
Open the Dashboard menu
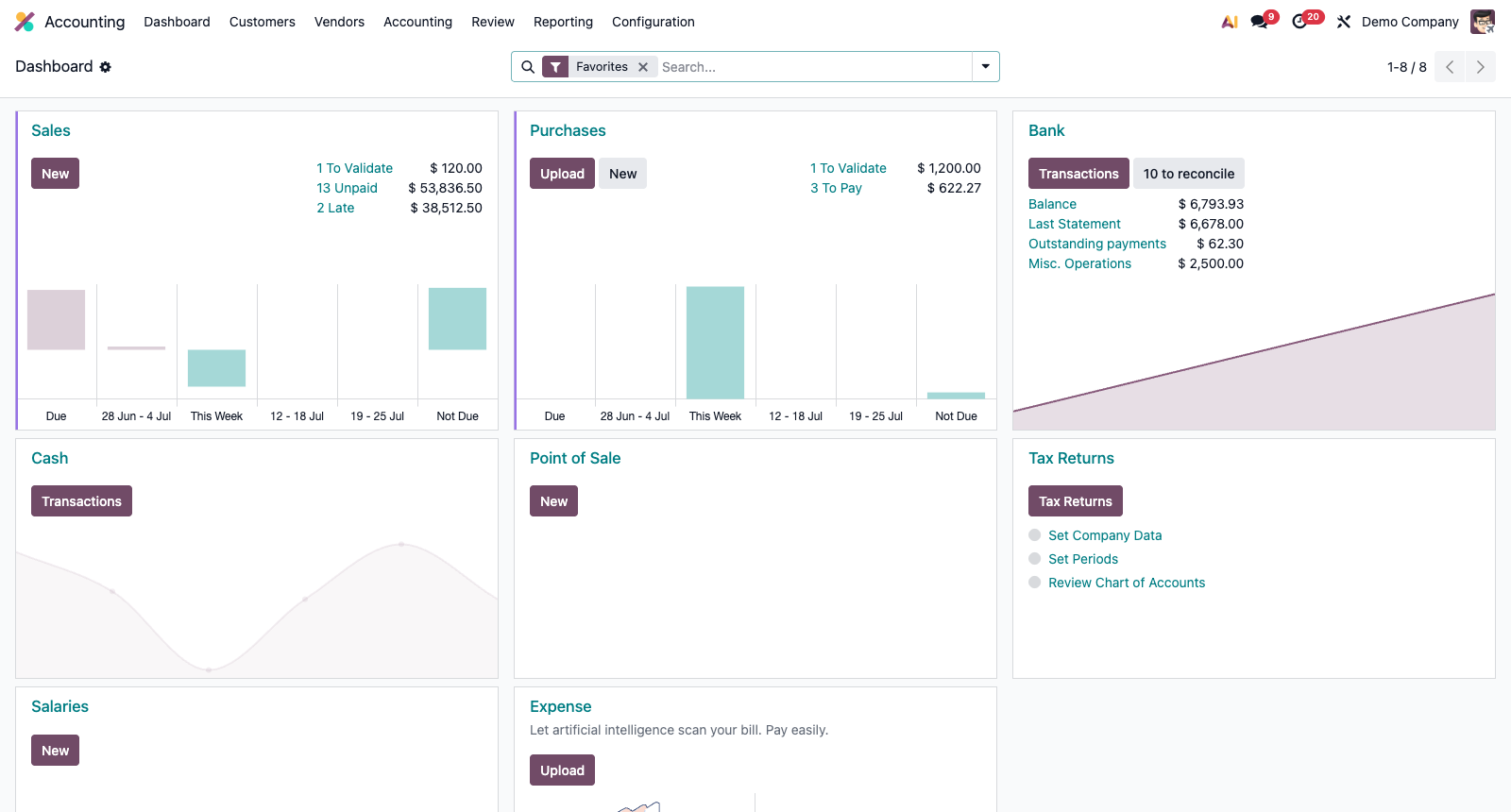click(x=177, y=22)
